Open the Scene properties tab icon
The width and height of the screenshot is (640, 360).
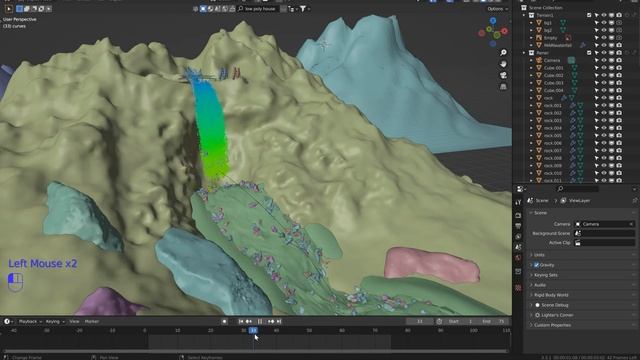coord(518,247)
